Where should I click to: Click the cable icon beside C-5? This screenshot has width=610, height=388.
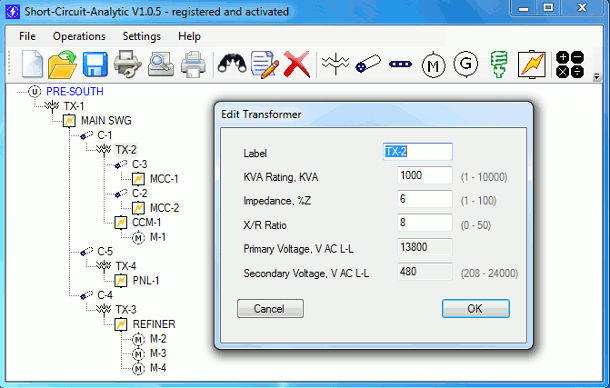coord(87,252)
